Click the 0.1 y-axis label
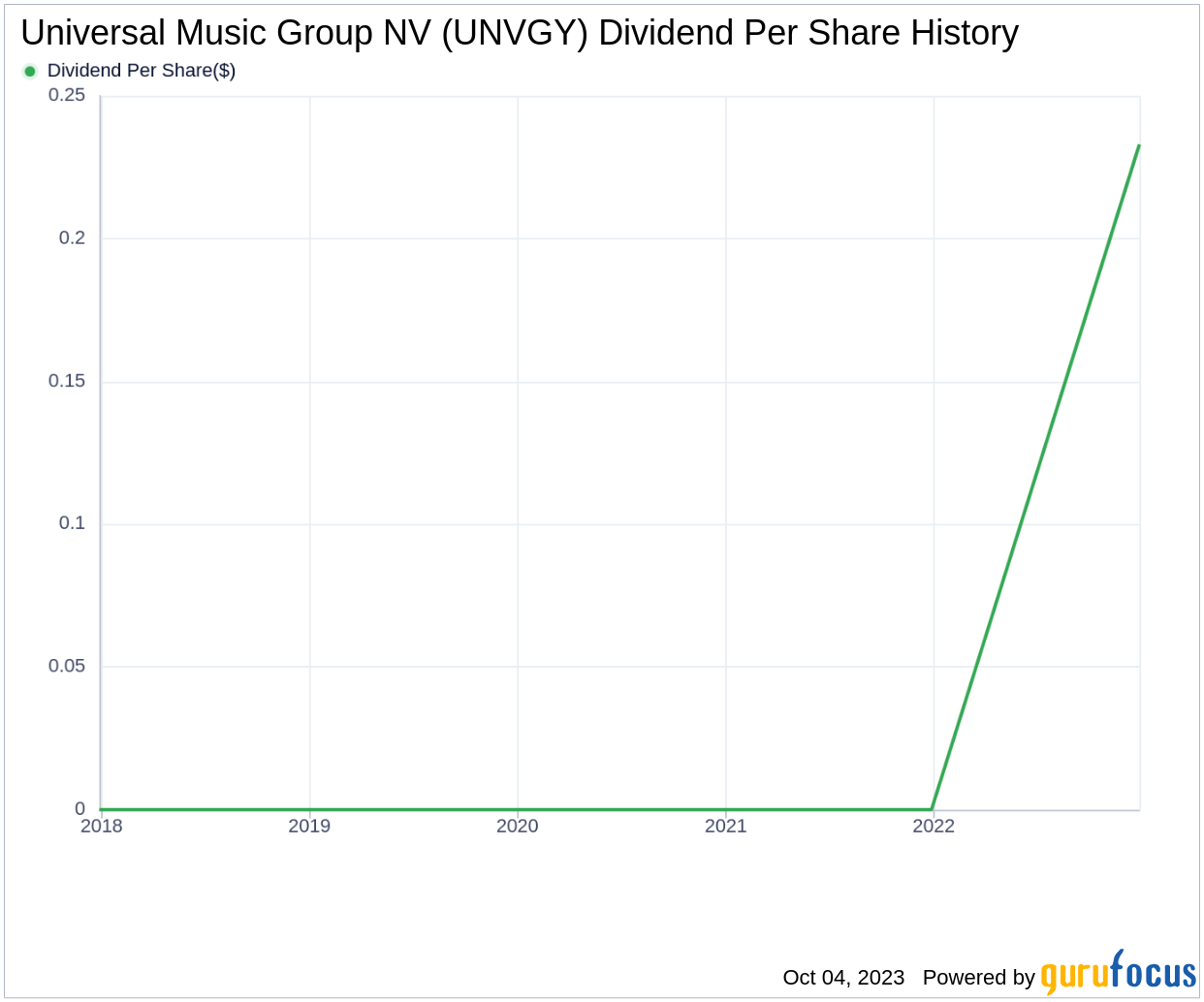1204x1002 pixels. tap(73, 523)
